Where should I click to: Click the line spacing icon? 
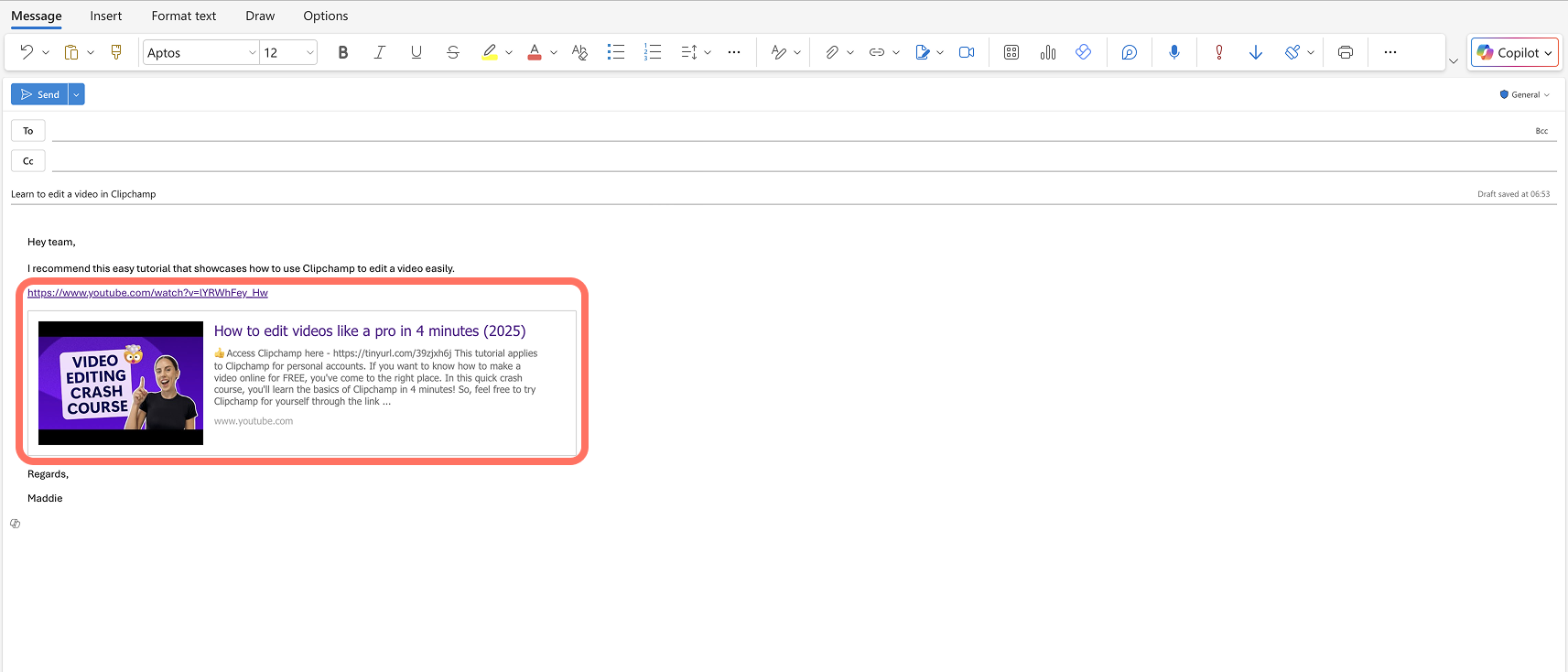[x=689, y=52]
